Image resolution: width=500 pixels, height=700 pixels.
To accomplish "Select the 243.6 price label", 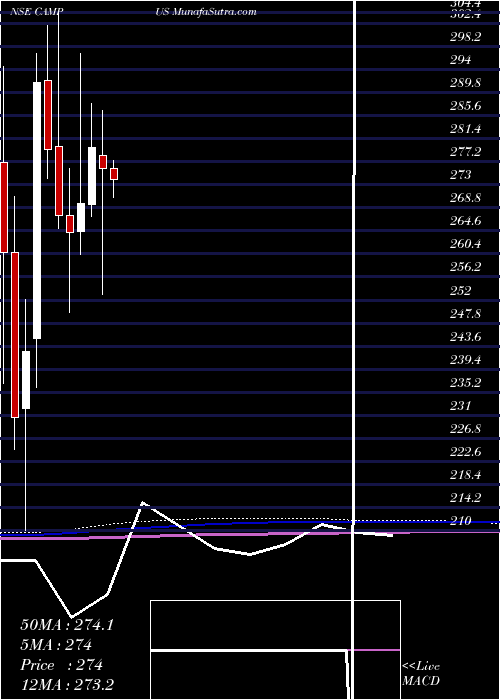I will tap(465, 337).
